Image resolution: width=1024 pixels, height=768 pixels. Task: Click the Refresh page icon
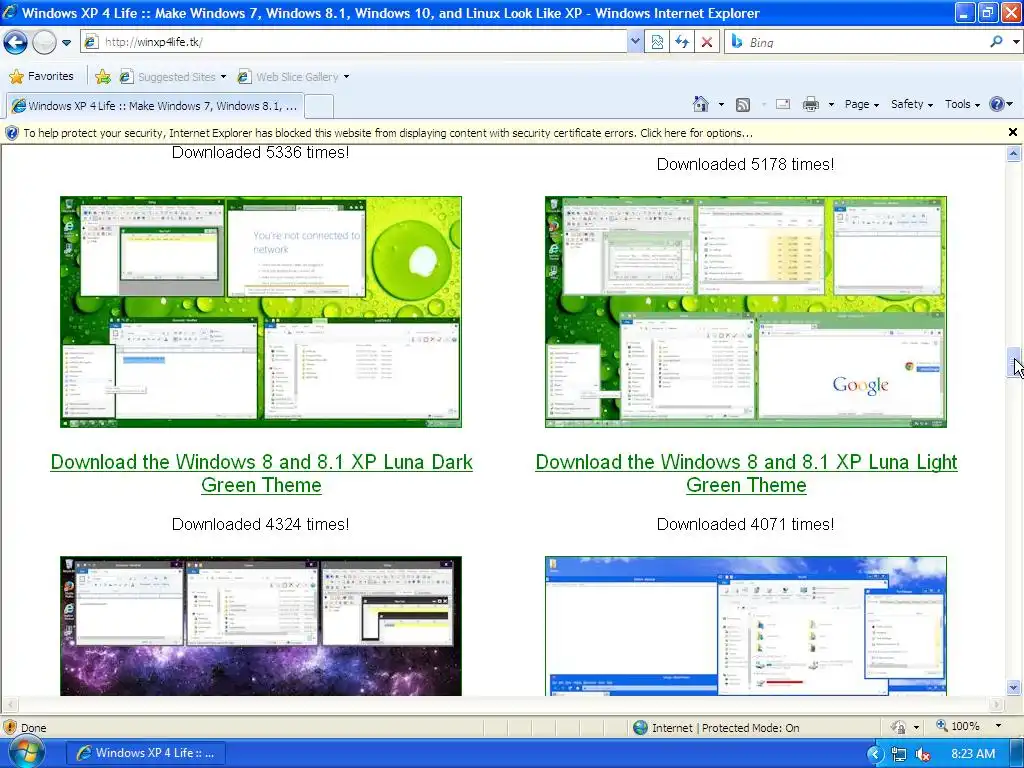pyautogui.click(x=682, y=42)
